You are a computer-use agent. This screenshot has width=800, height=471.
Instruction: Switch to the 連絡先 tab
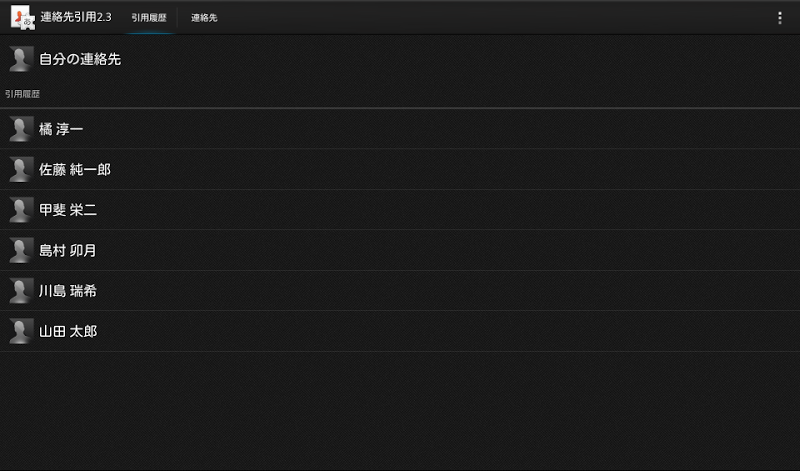[204, 18]
